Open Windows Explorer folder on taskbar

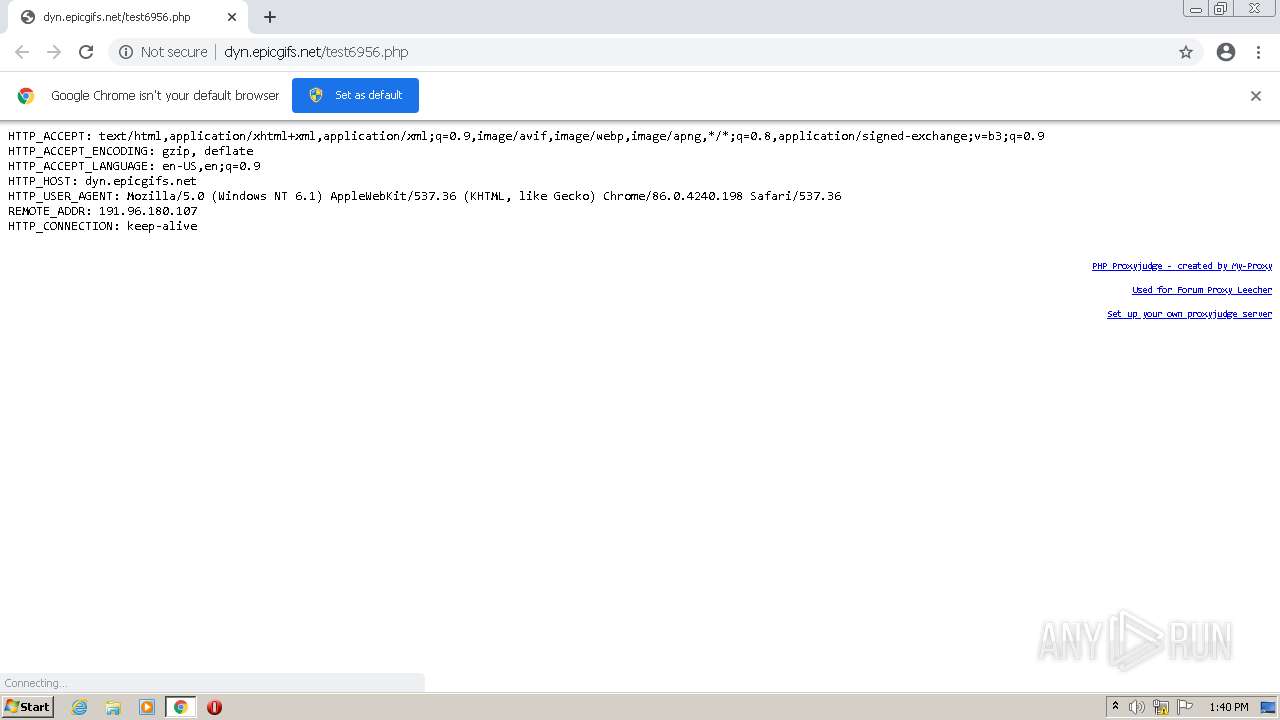coord(113,707)
